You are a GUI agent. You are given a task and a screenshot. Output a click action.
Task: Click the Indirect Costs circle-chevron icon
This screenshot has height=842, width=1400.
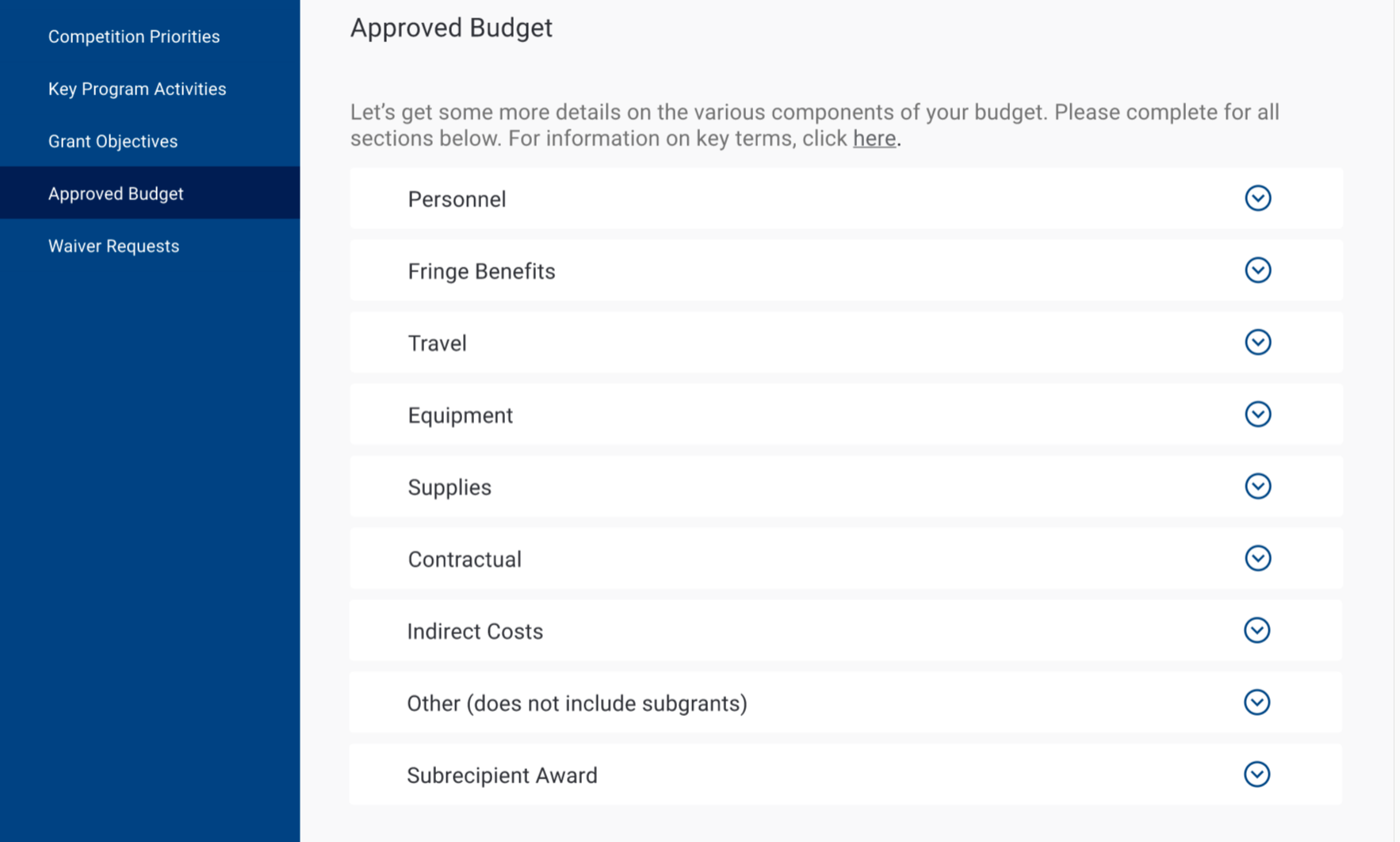(1257, 630)
